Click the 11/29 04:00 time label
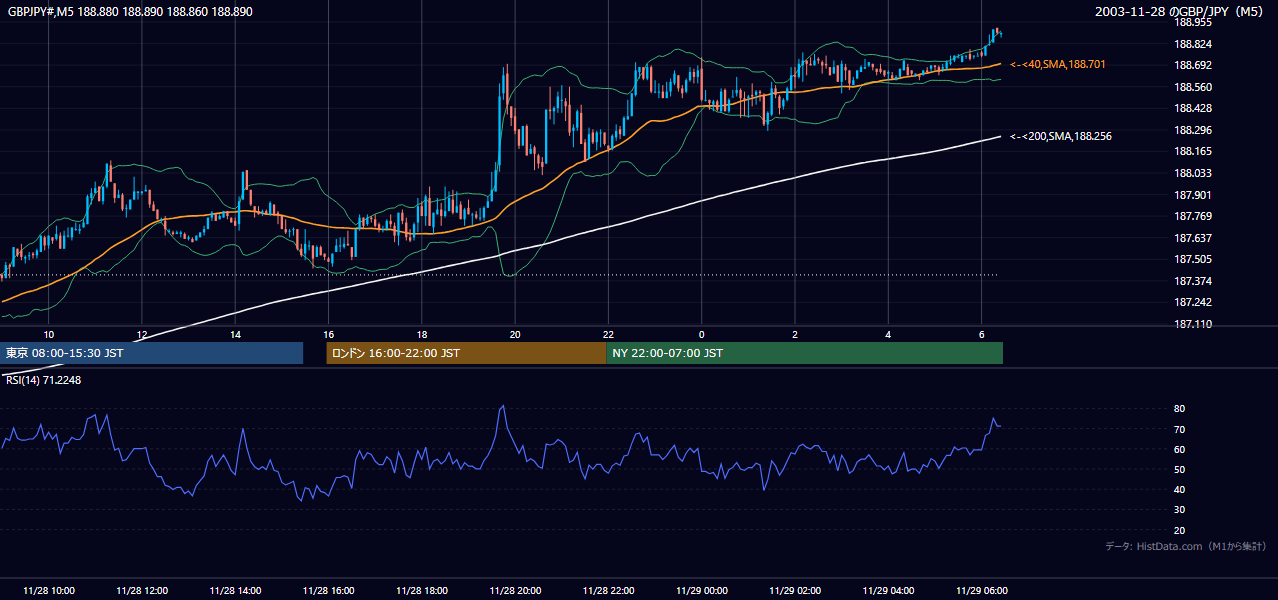This screenshot has width=1278, height=600. [888, 590]
